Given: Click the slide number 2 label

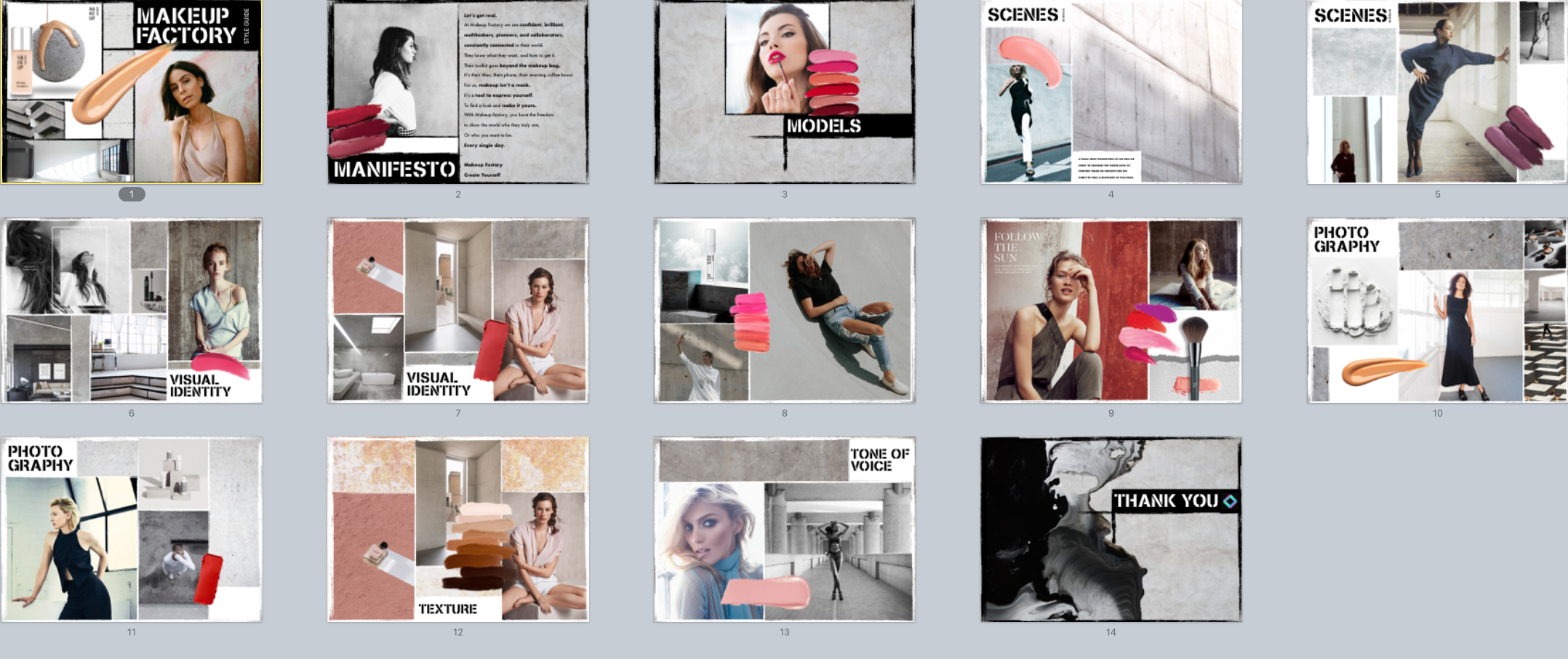Looking at the screenshot, I should point(458,194).
